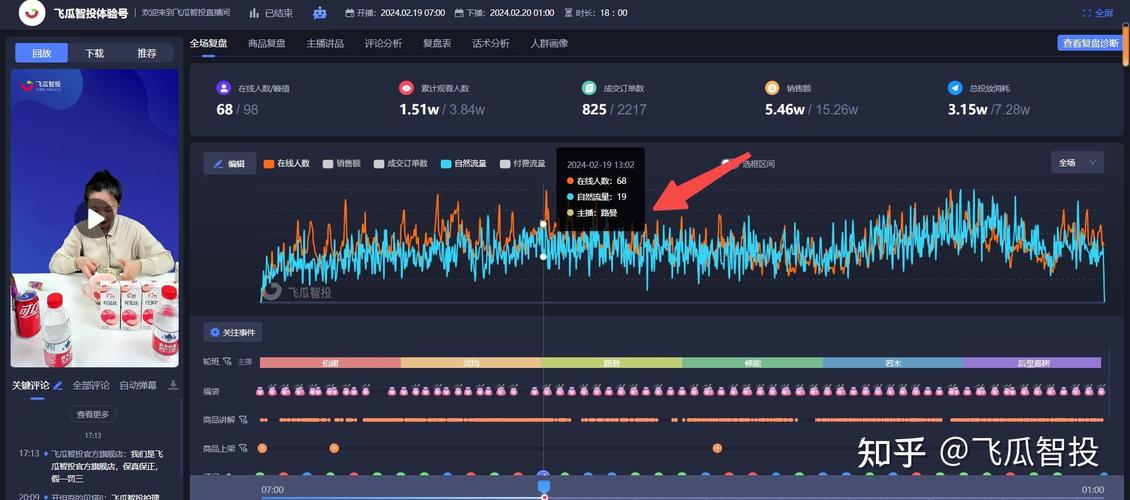
Task: Switch to the 商品复盘 tab
Action: click(266, 43)
